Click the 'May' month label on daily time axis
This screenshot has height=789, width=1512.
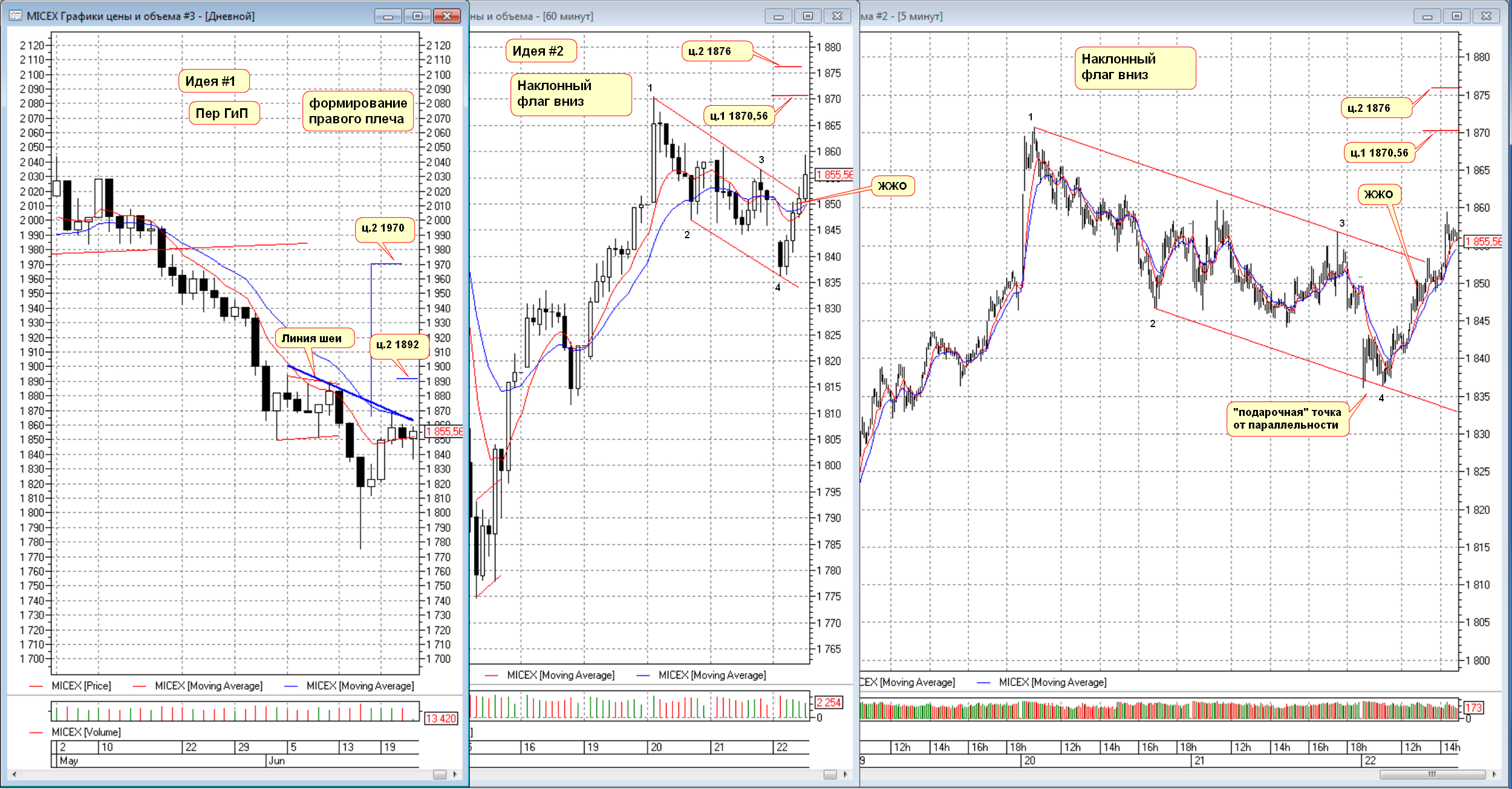point(69,761)
